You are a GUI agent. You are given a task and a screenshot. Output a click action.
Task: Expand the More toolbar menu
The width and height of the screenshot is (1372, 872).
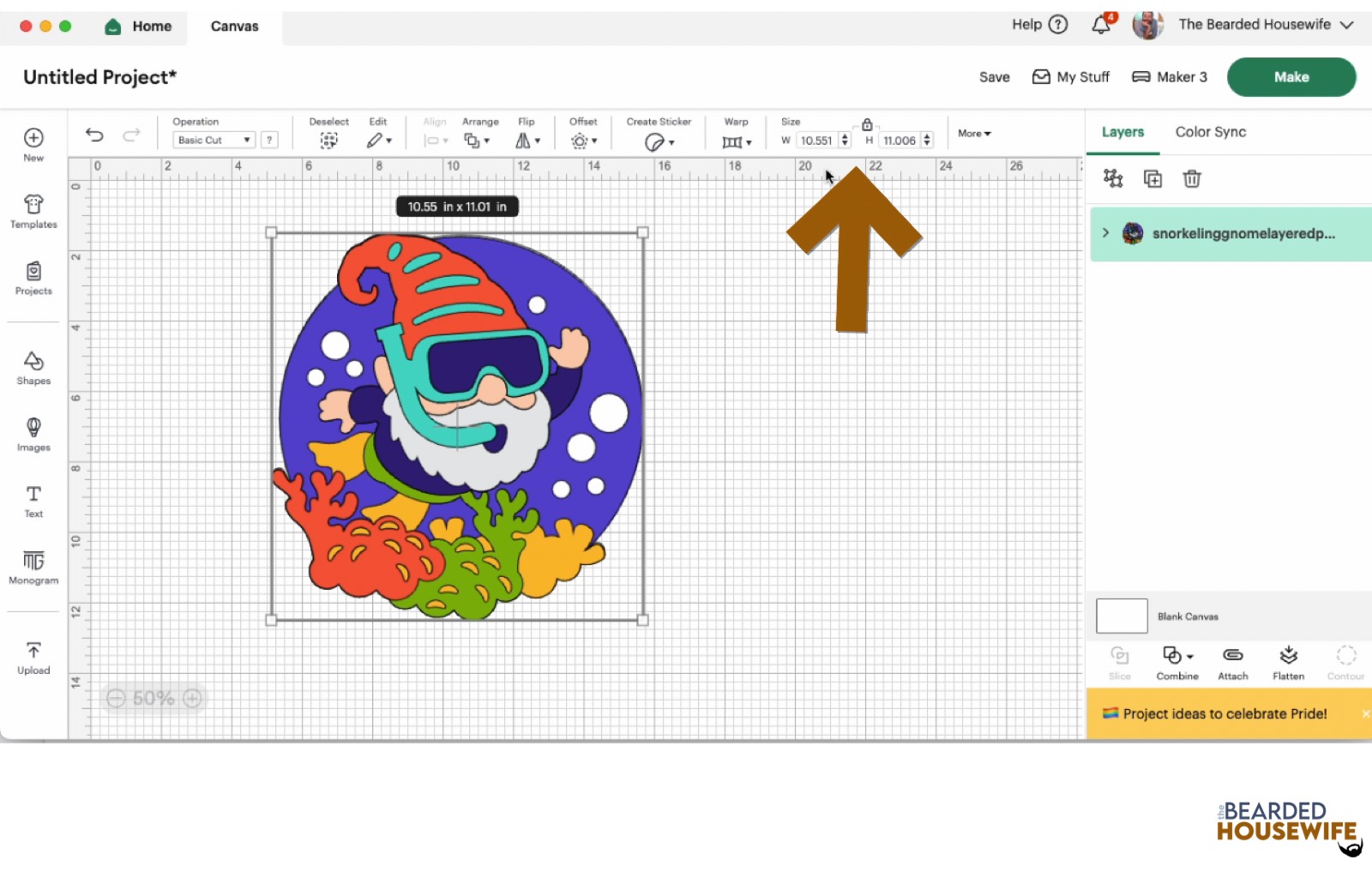click(974, 134)
